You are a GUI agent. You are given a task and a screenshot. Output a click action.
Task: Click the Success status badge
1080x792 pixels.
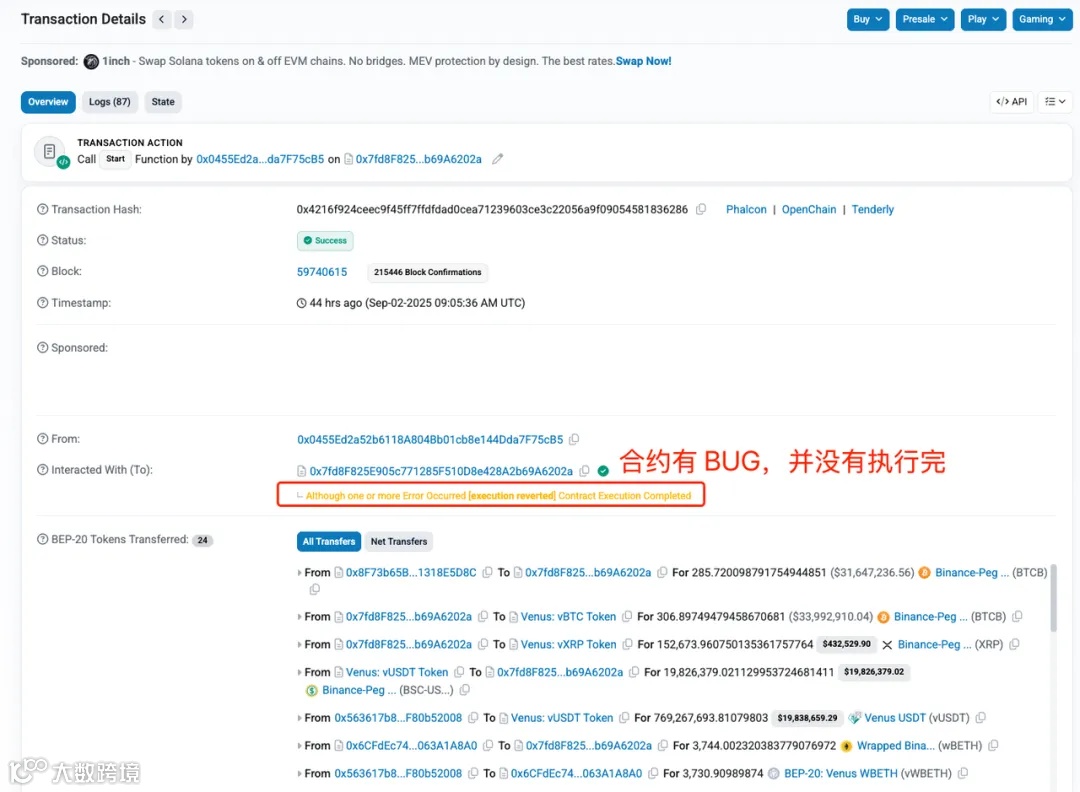pyautogui.click(x=325, y=240)
